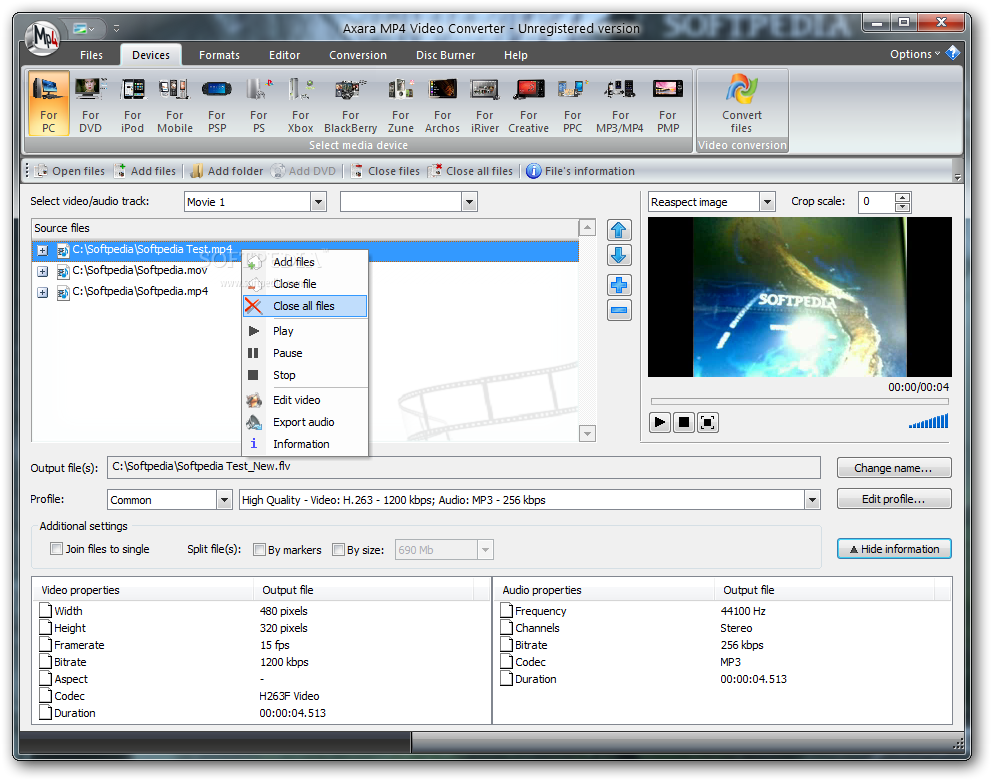Click the source files scrollbar down arrow

coord(587,434)
